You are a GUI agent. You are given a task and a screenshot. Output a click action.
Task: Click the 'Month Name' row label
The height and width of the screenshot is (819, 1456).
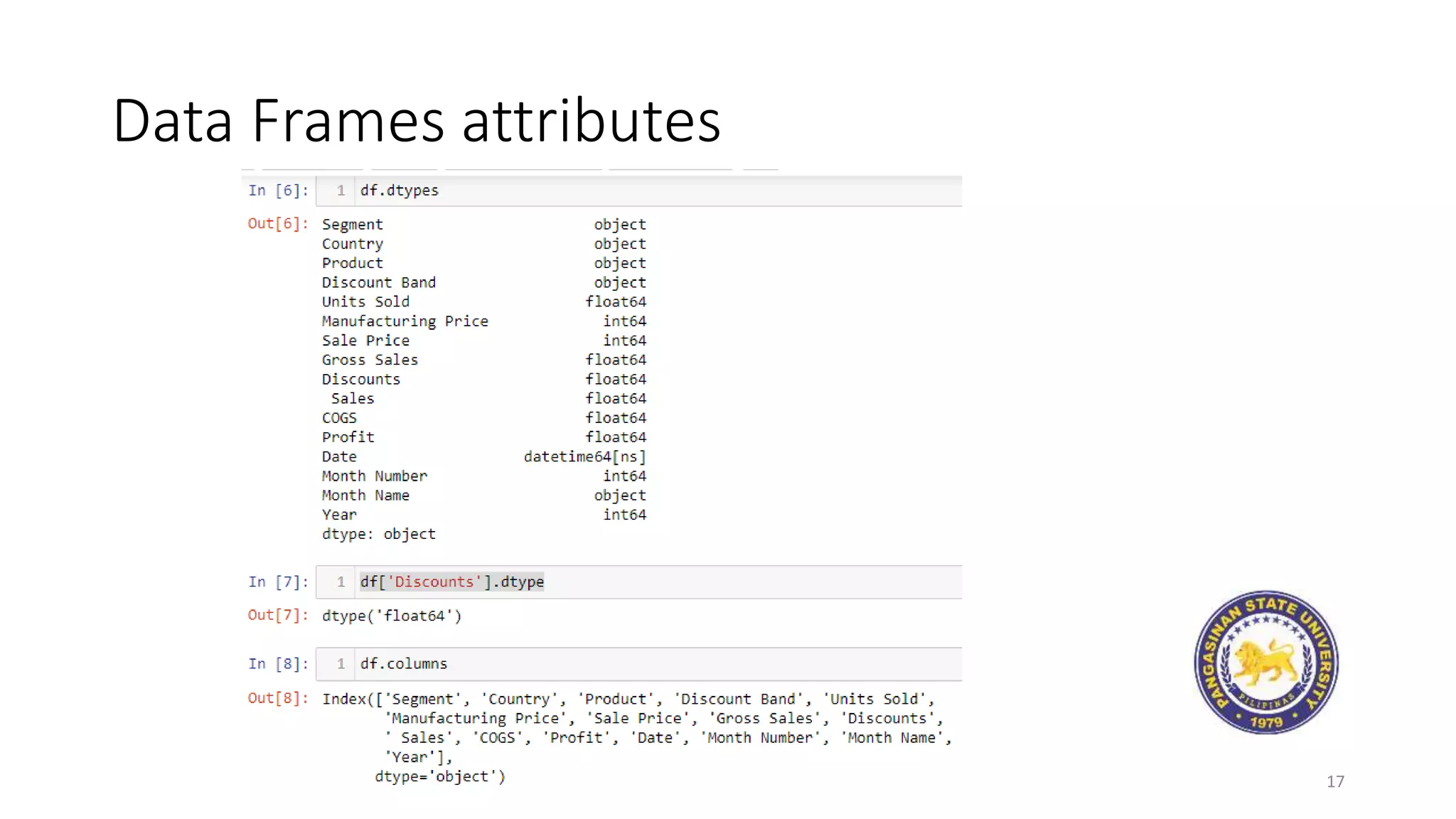(365, 496)
